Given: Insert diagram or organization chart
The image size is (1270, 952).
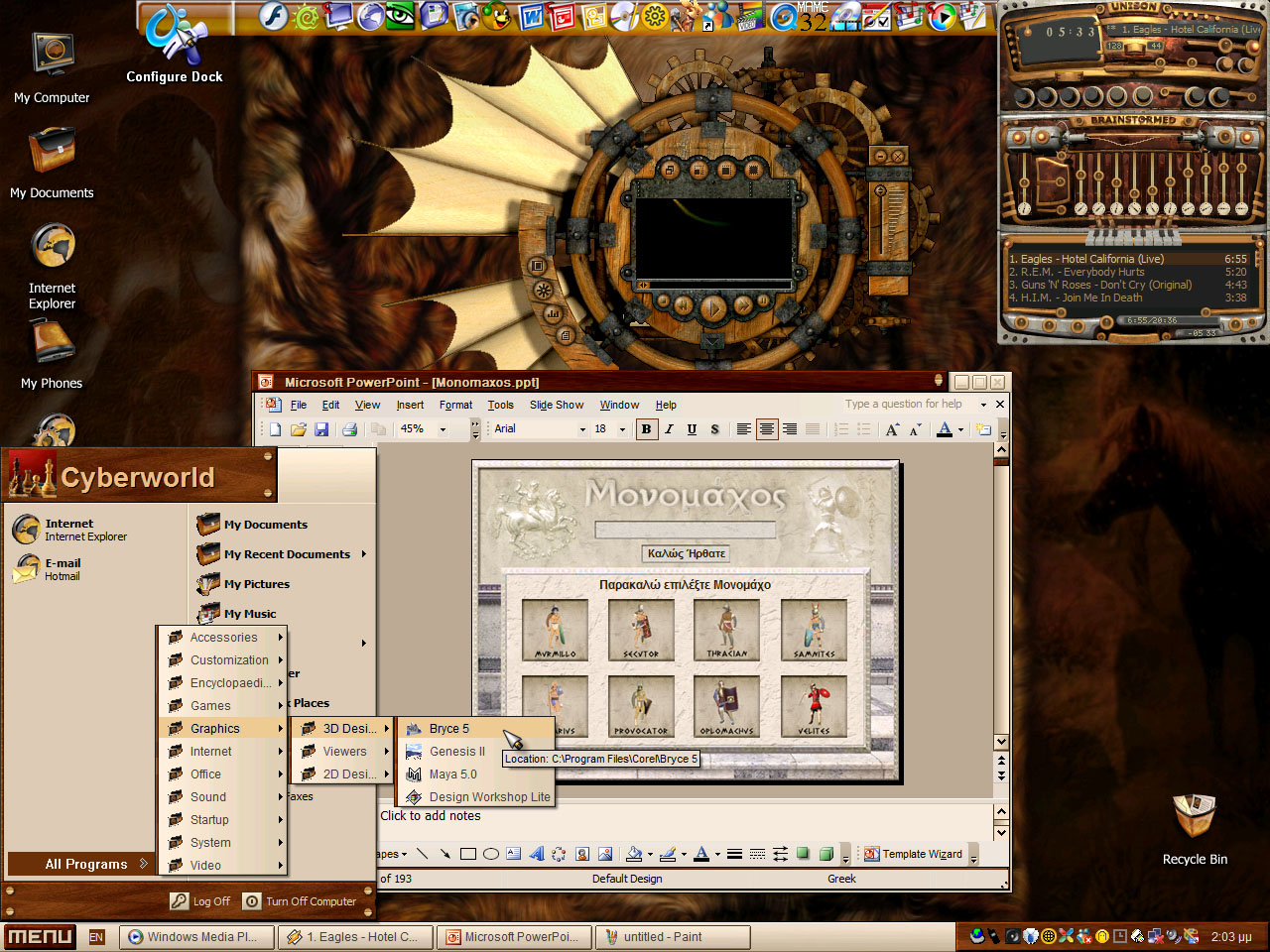Looking at the screenshot, I should [x=560, y=854].
